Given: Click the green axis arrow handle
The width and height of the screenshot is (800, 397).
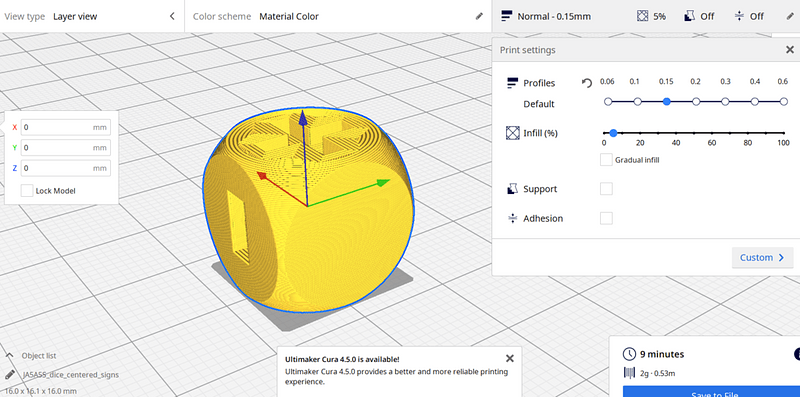Looking at the screenshot, I should tap(383, 183).
